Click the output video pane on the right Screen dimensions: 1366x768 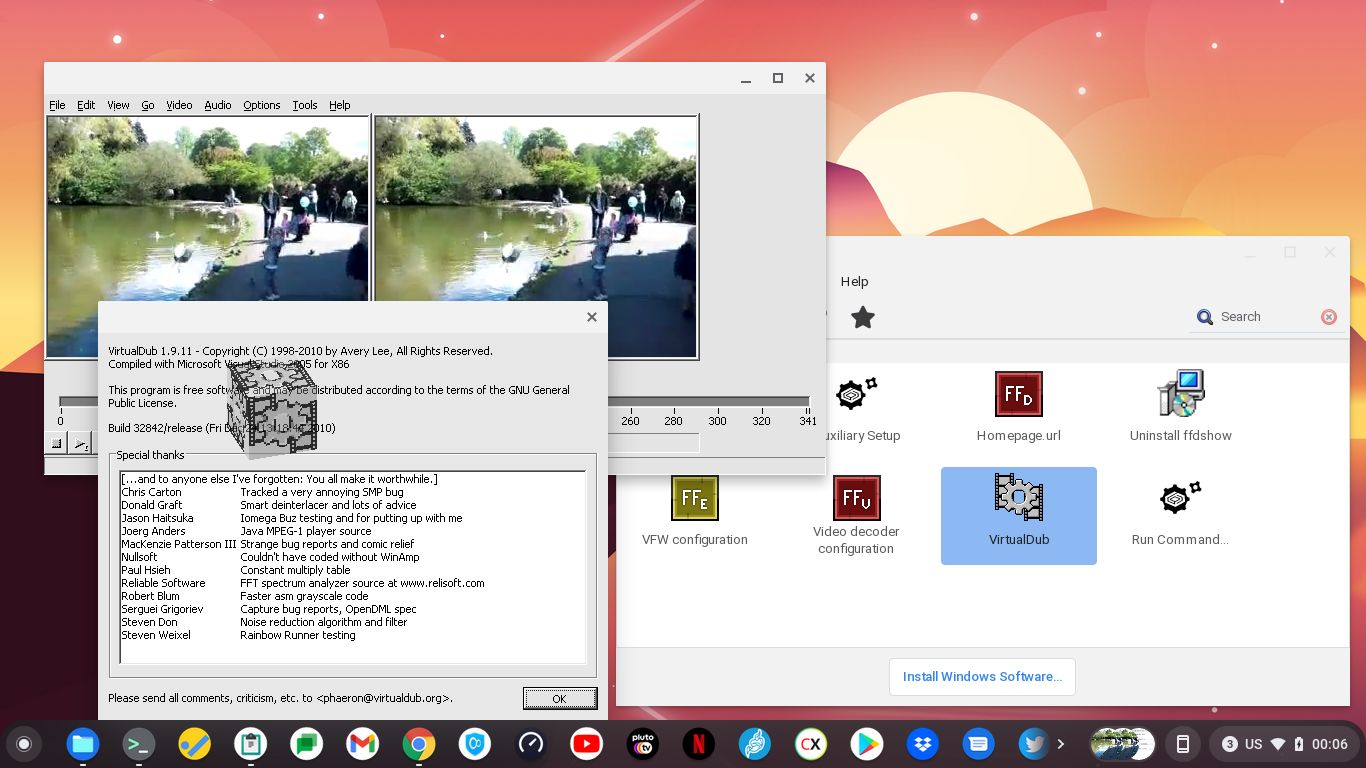535,237
